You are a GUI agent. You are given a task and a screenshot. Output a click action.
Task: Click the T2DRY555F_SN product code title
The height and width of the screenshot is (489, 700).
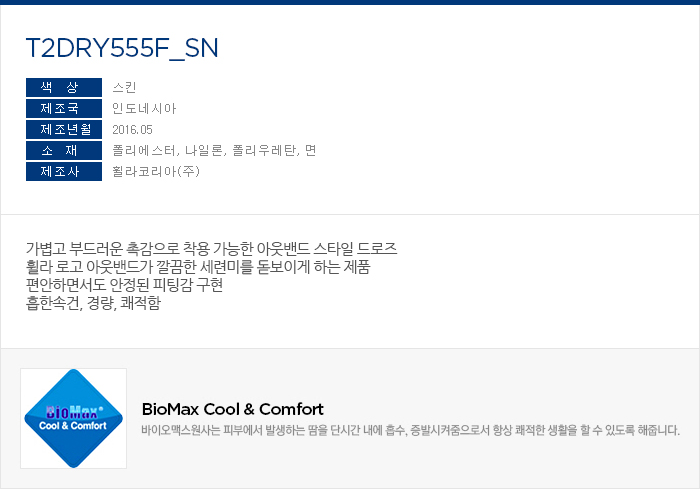(x=122, y=49)
